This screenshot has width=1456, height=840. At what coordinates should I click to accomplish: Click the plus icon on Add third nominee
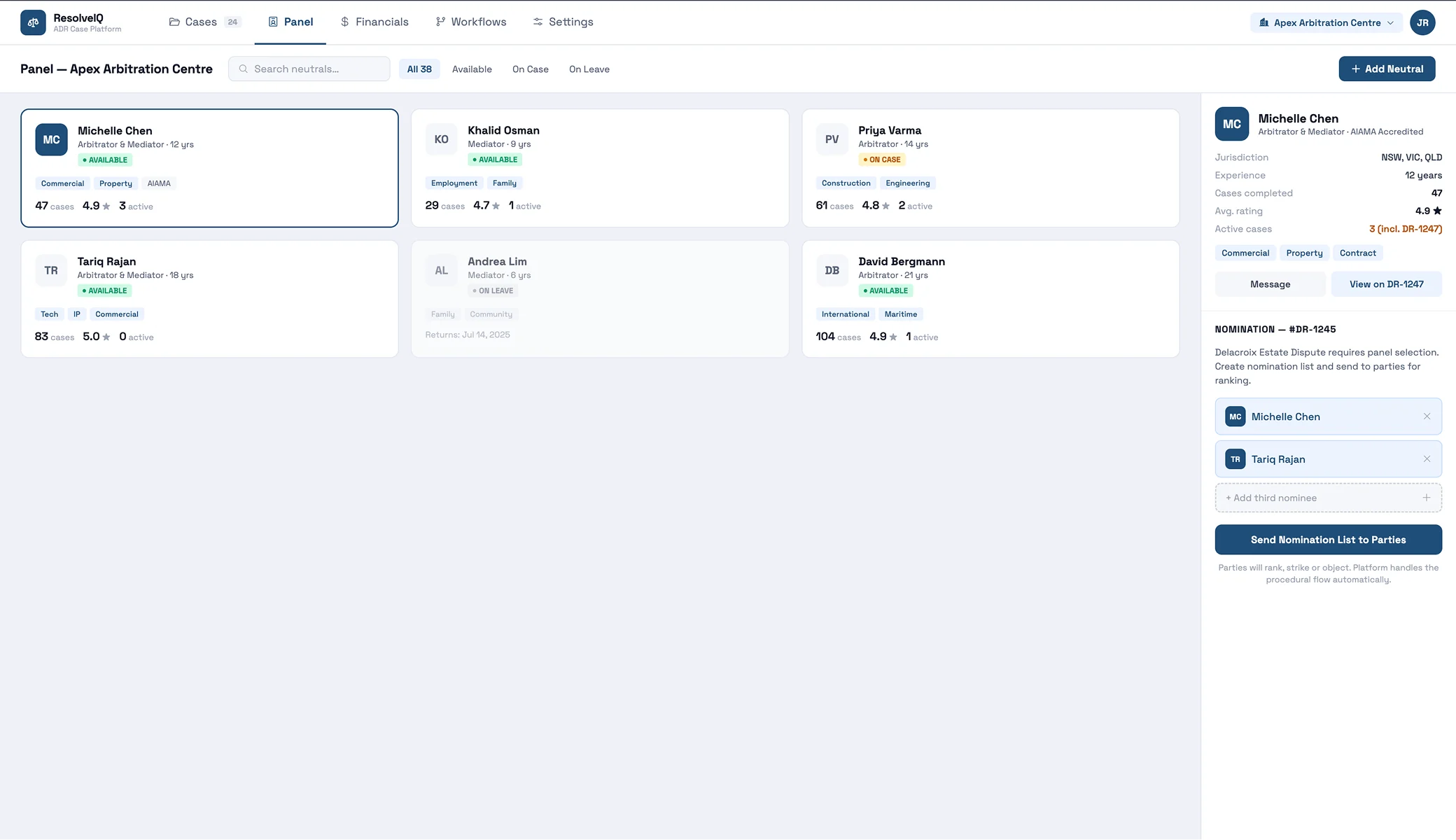1427,498
